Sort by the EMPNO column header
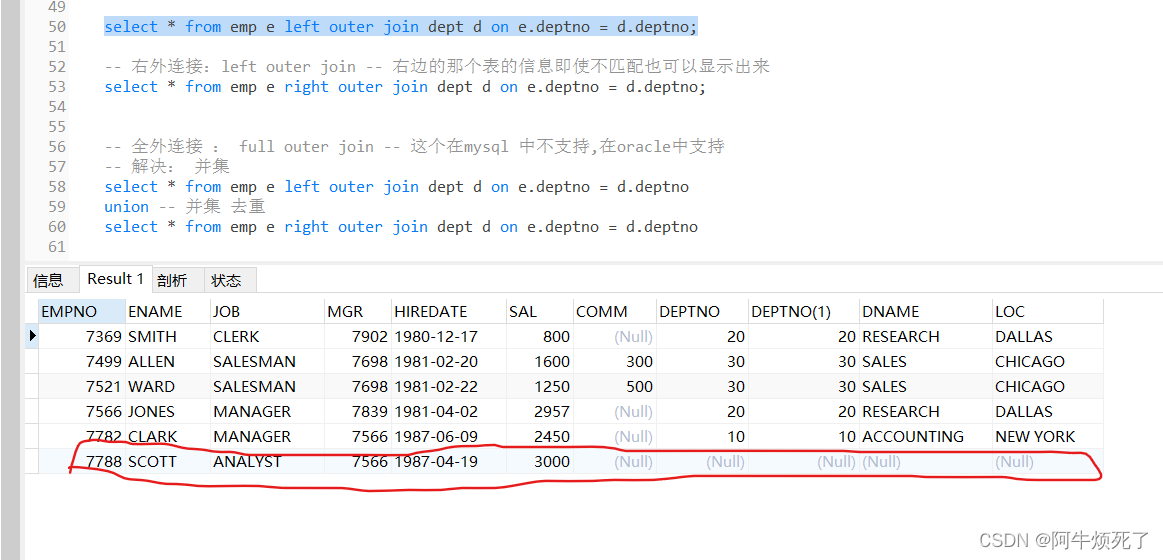 pos(82,312)
